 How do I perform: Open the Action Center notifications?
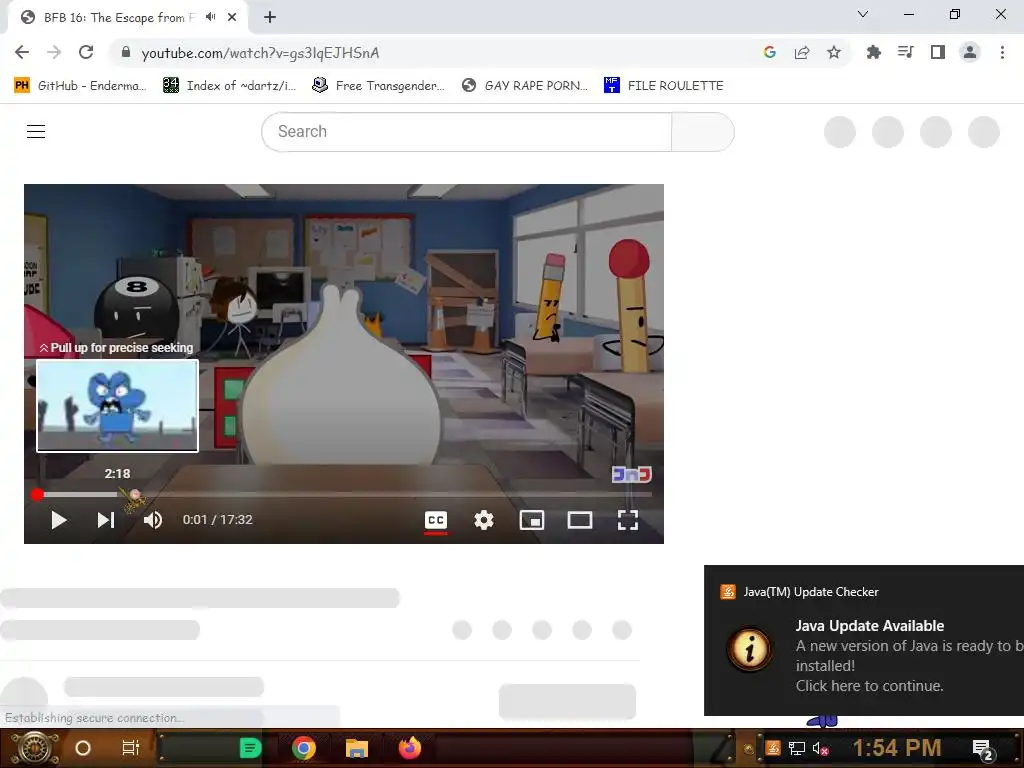984,750
